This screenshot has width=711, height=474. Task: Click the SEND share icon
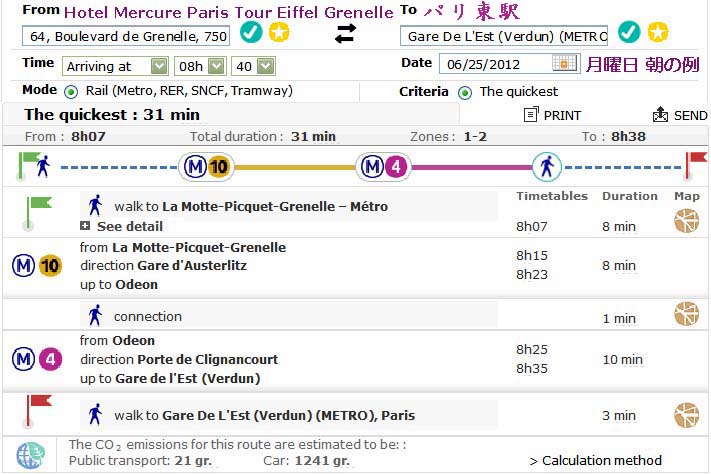click(660, 115)
